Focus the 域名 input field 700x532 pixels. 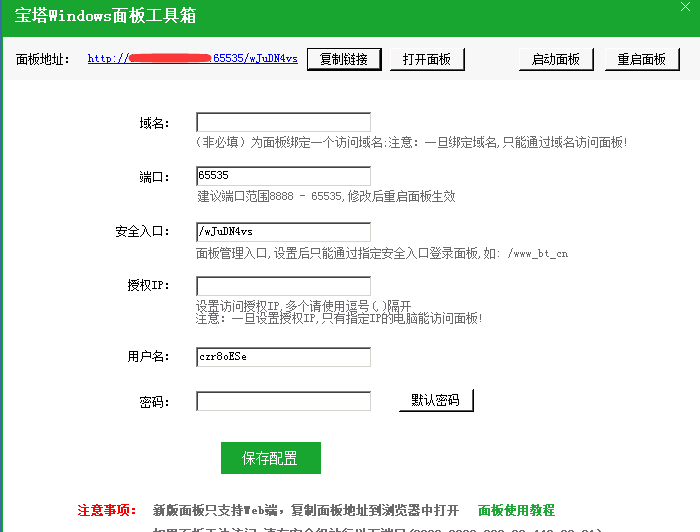click(x=283, y=122)
